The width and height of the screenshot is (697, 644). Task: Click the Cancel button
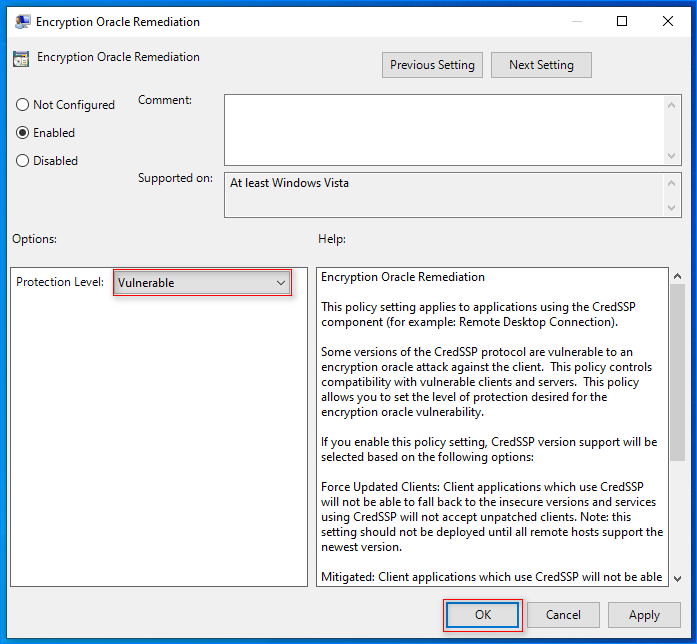[563, 615]
